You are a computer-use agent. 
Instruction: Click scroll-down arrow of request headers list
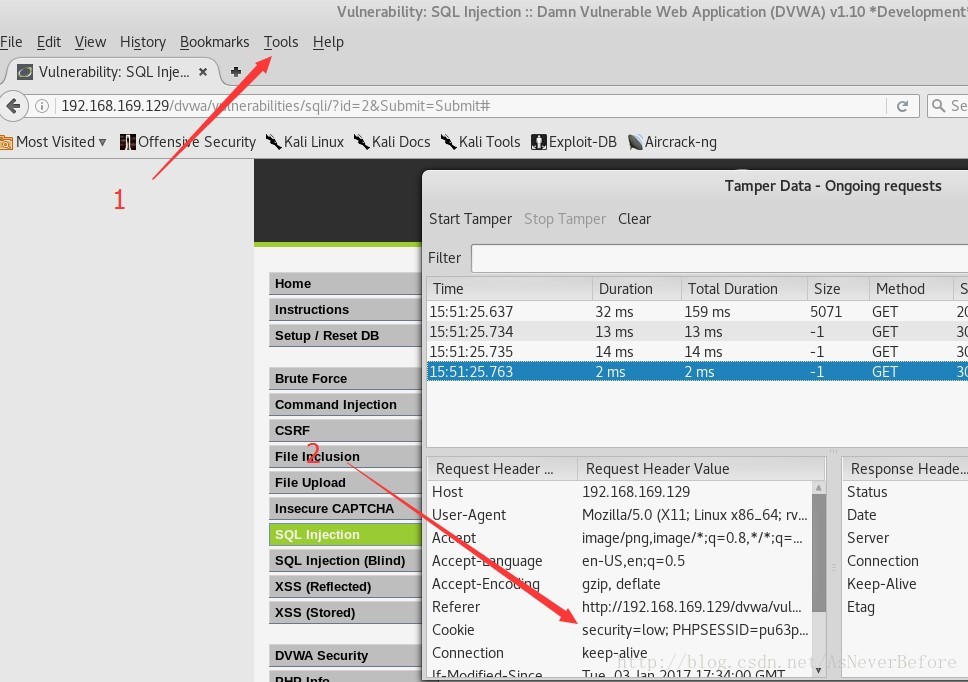819,670
